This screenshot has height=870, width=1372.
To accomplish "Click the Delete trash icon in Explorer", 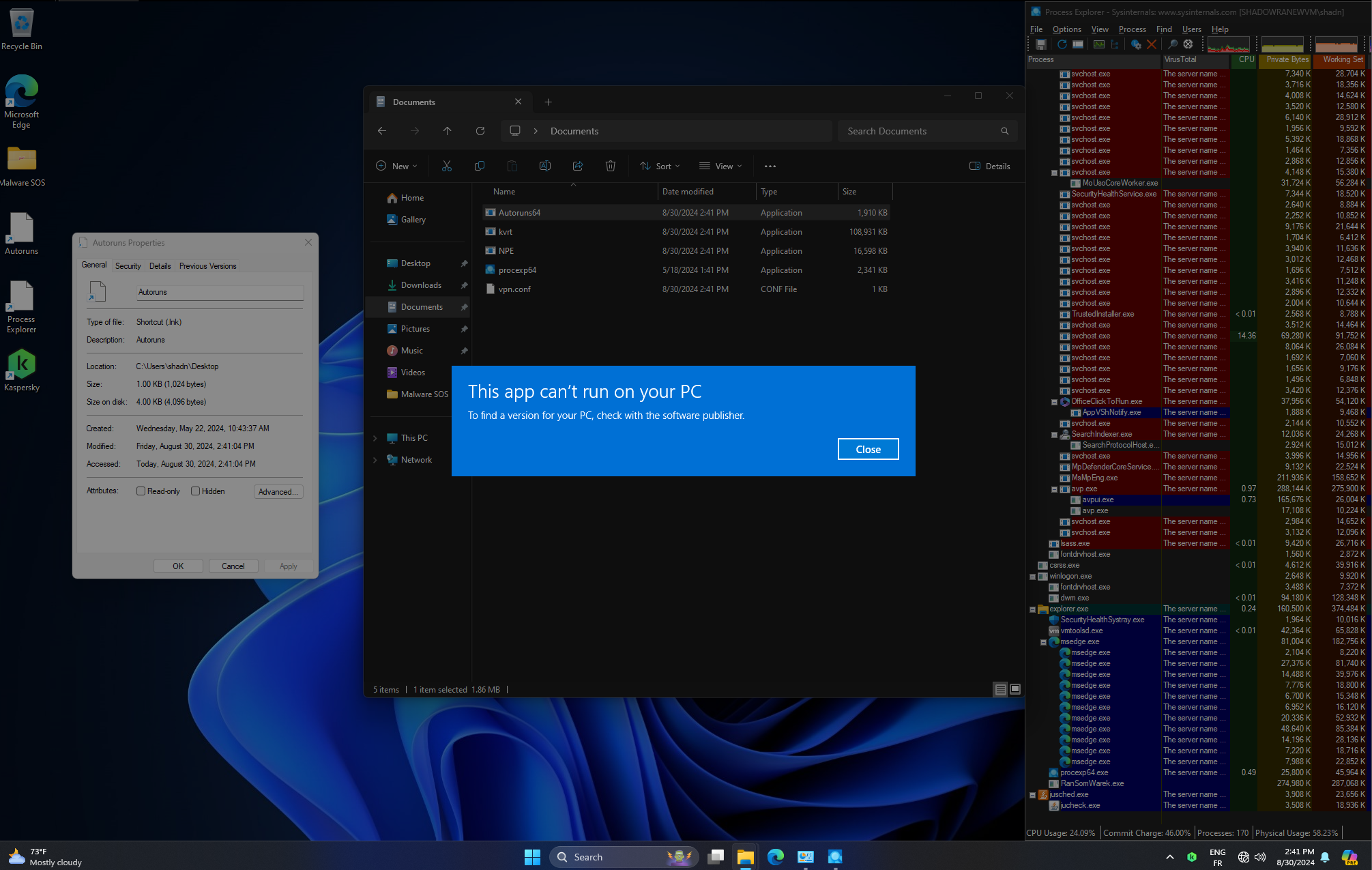I will [610, 166].
